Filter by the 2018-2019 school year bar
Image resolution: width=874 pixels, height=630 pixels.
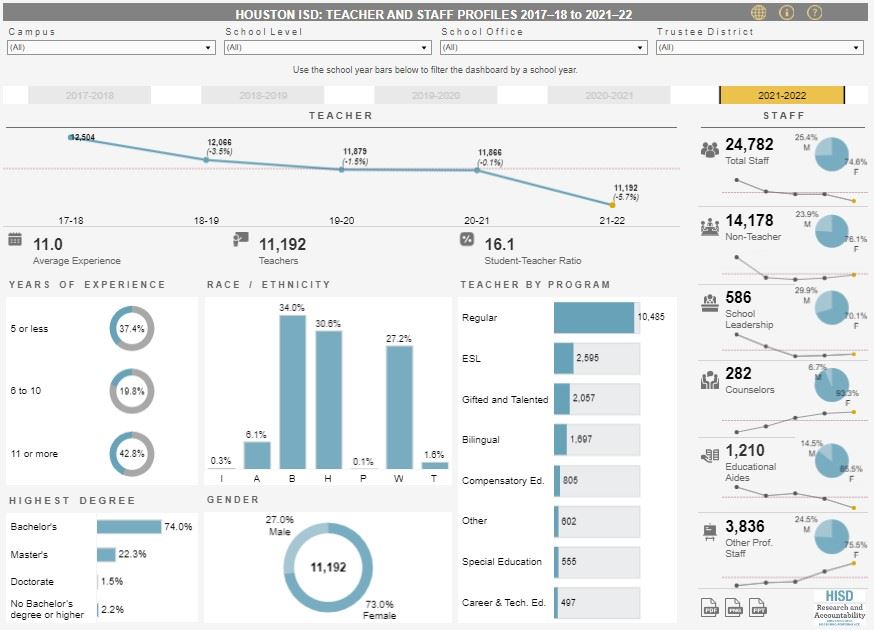point(263,95)
